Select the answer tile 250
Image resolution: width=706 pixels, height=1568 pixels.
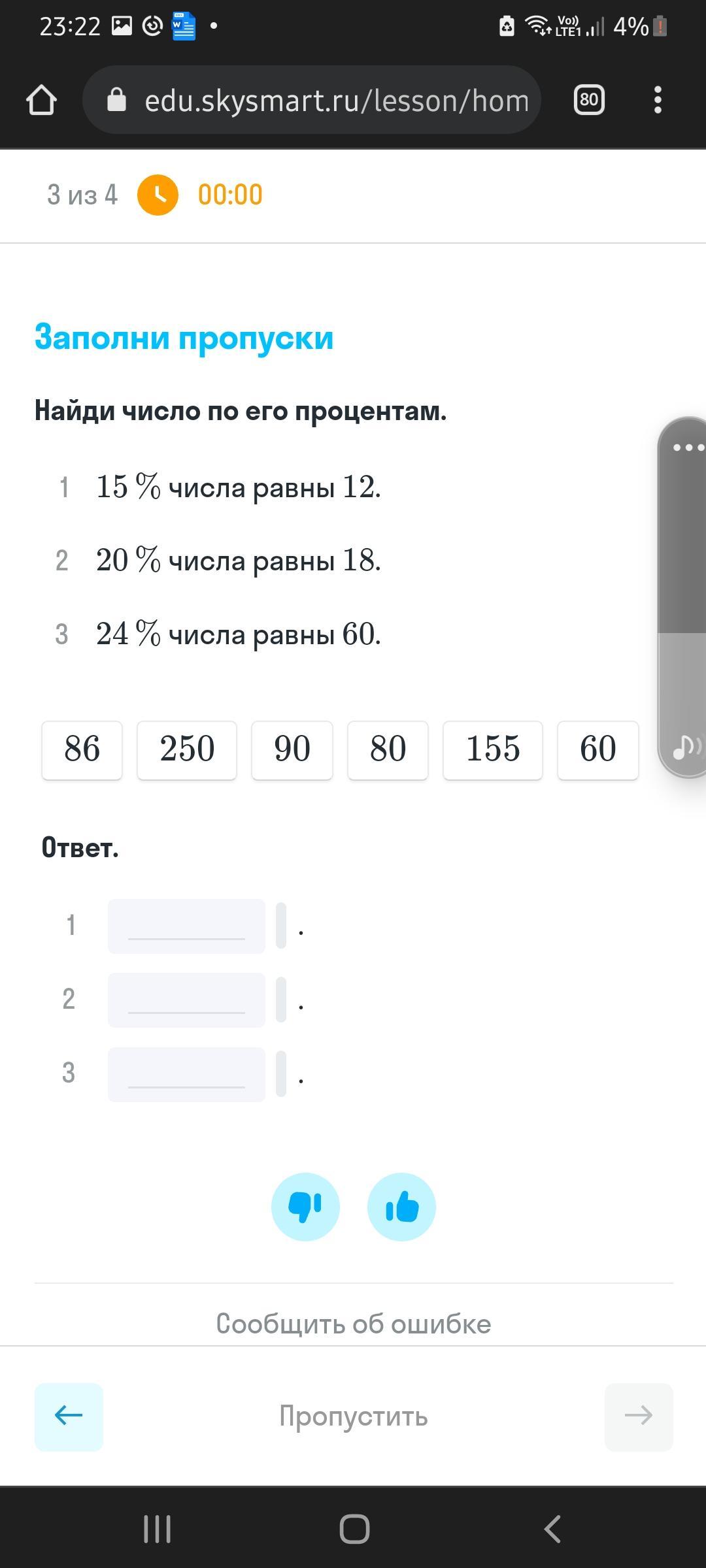(x=187, y=749)
